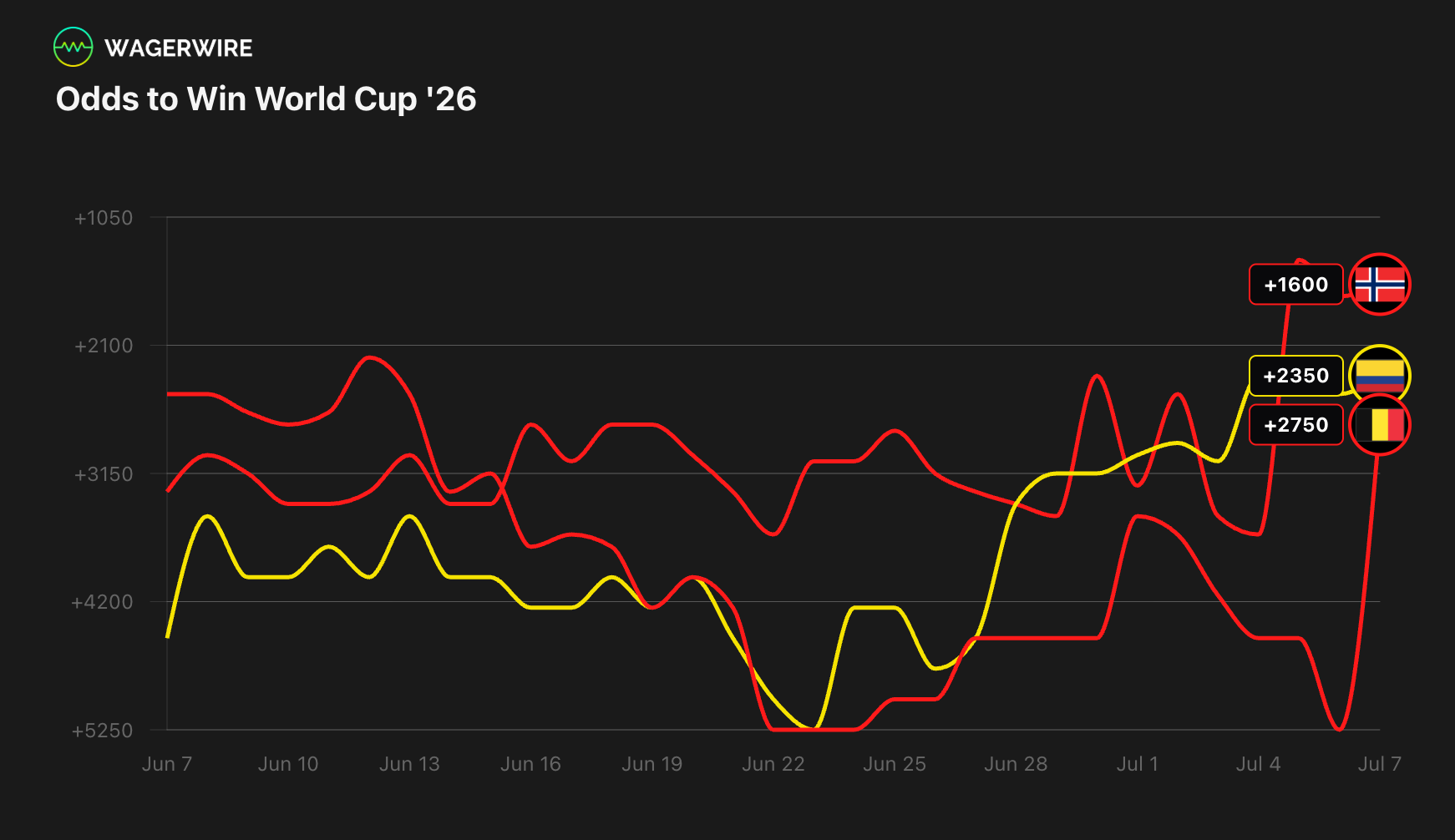1455x840 pixels.
Task: Click the +2350 odds label
Action: (x=1295, y=376)
